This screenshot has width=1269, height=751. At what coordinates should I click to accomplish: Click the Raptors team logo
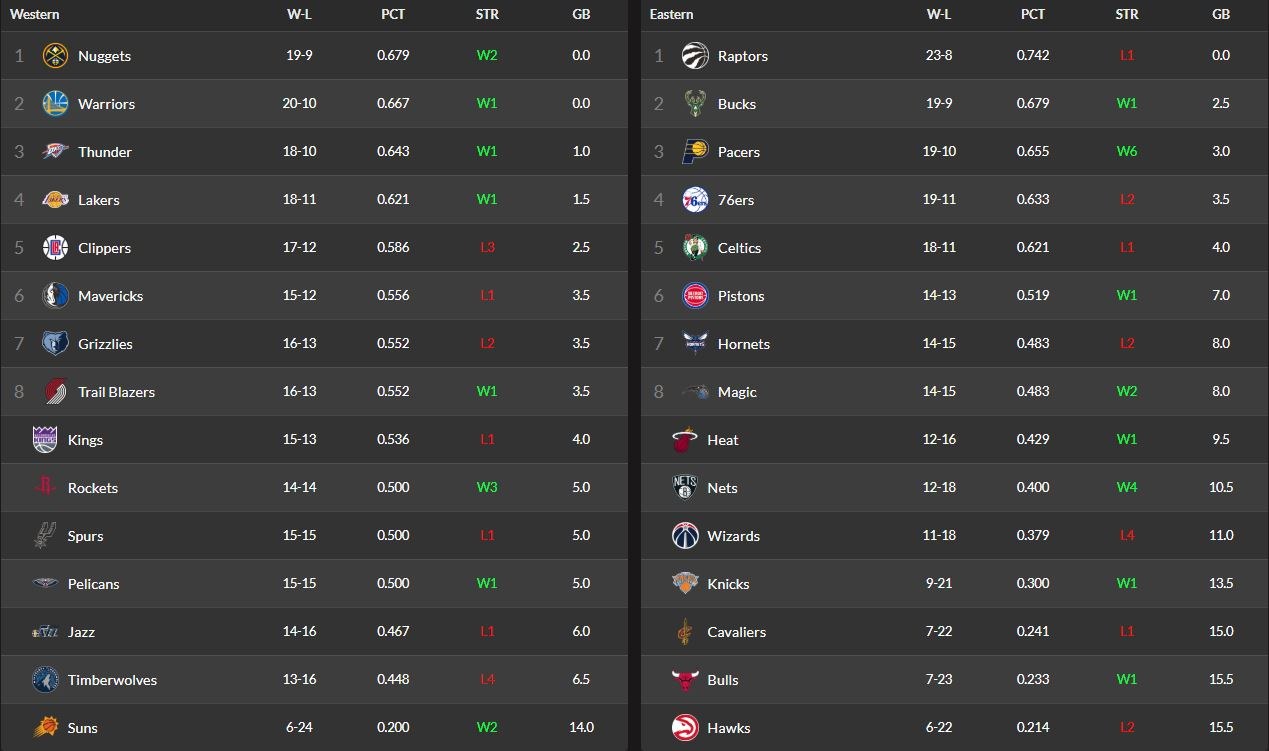pyautogui.click(x=695, y=56)
